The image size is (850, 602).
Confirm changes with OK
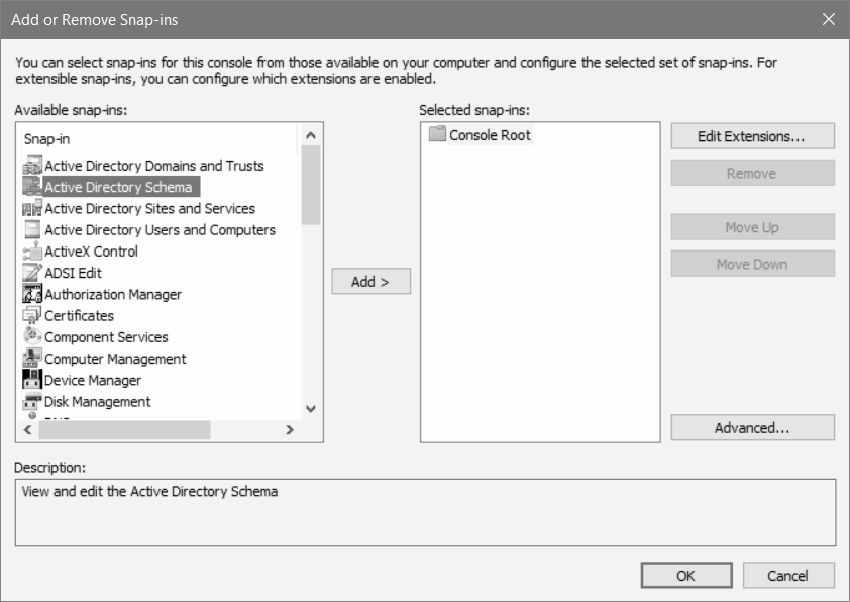[686, 575]
